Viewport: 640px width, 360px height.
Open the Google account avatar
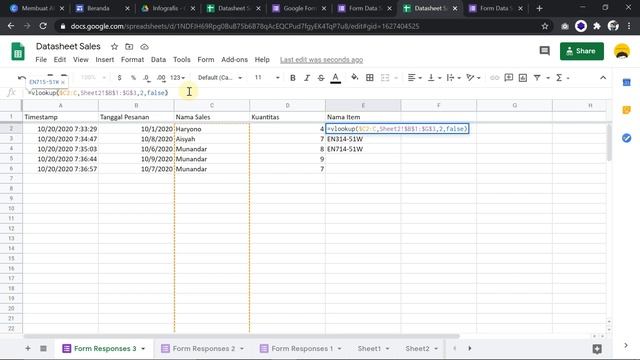click(622, 51)
